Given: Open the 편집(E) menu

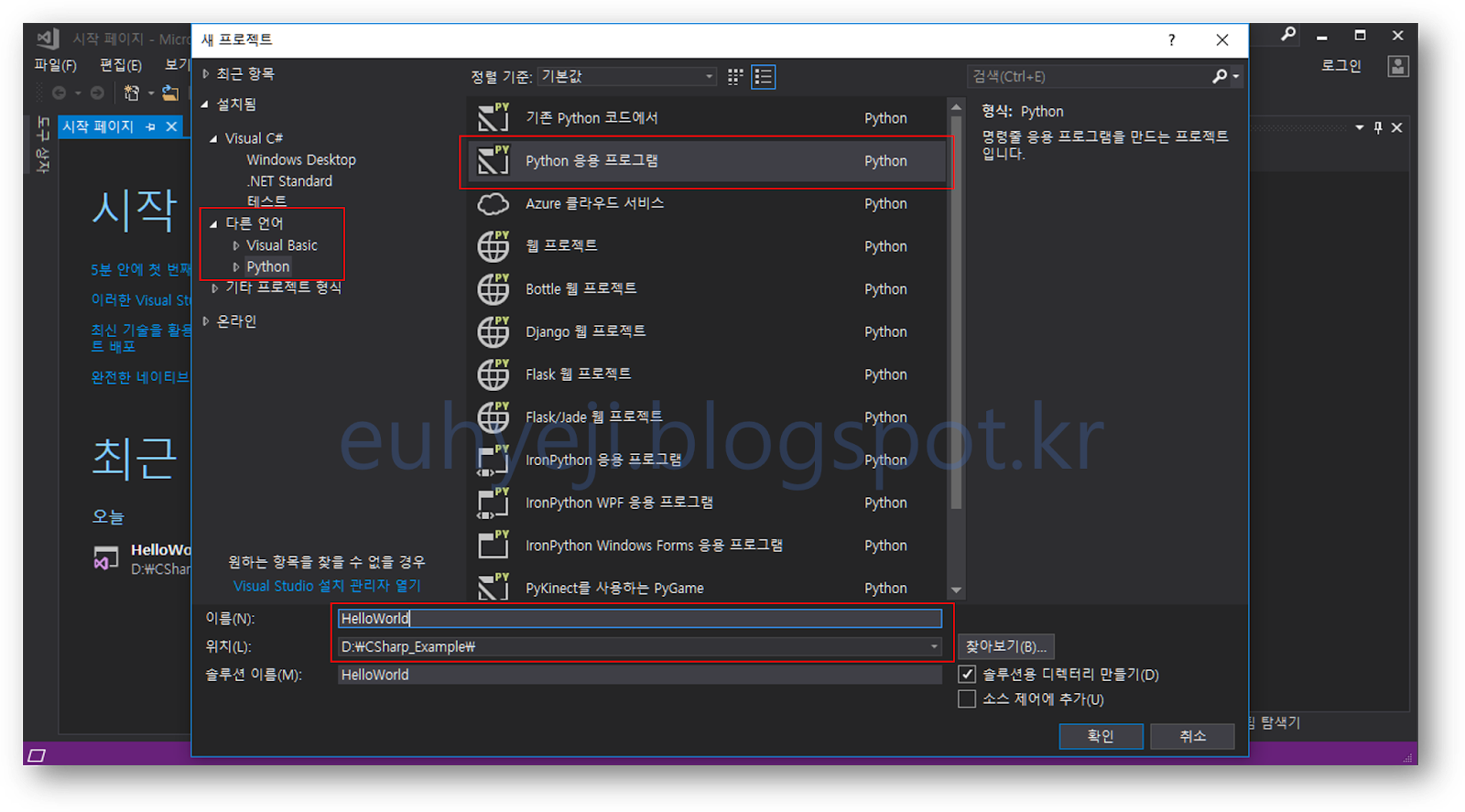Looking at the screenshot, I should coord(120,65).
